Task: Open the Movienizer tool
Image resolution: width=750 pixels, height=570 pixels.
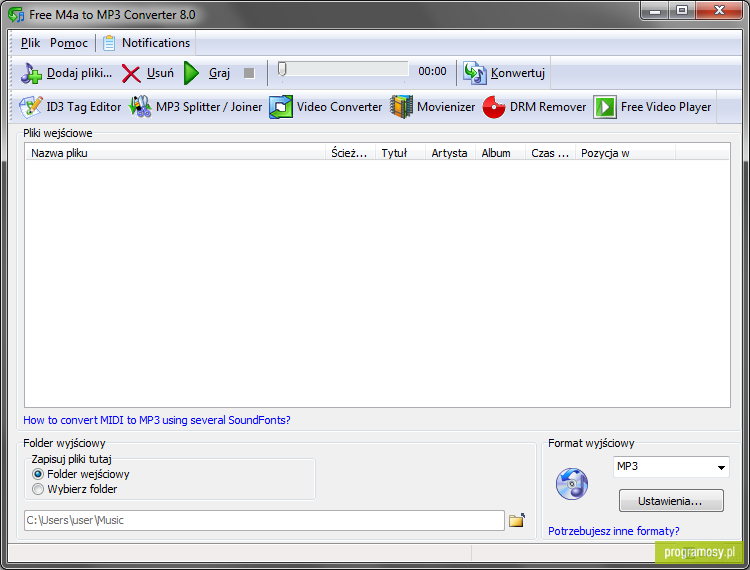Action: (432, 107)
